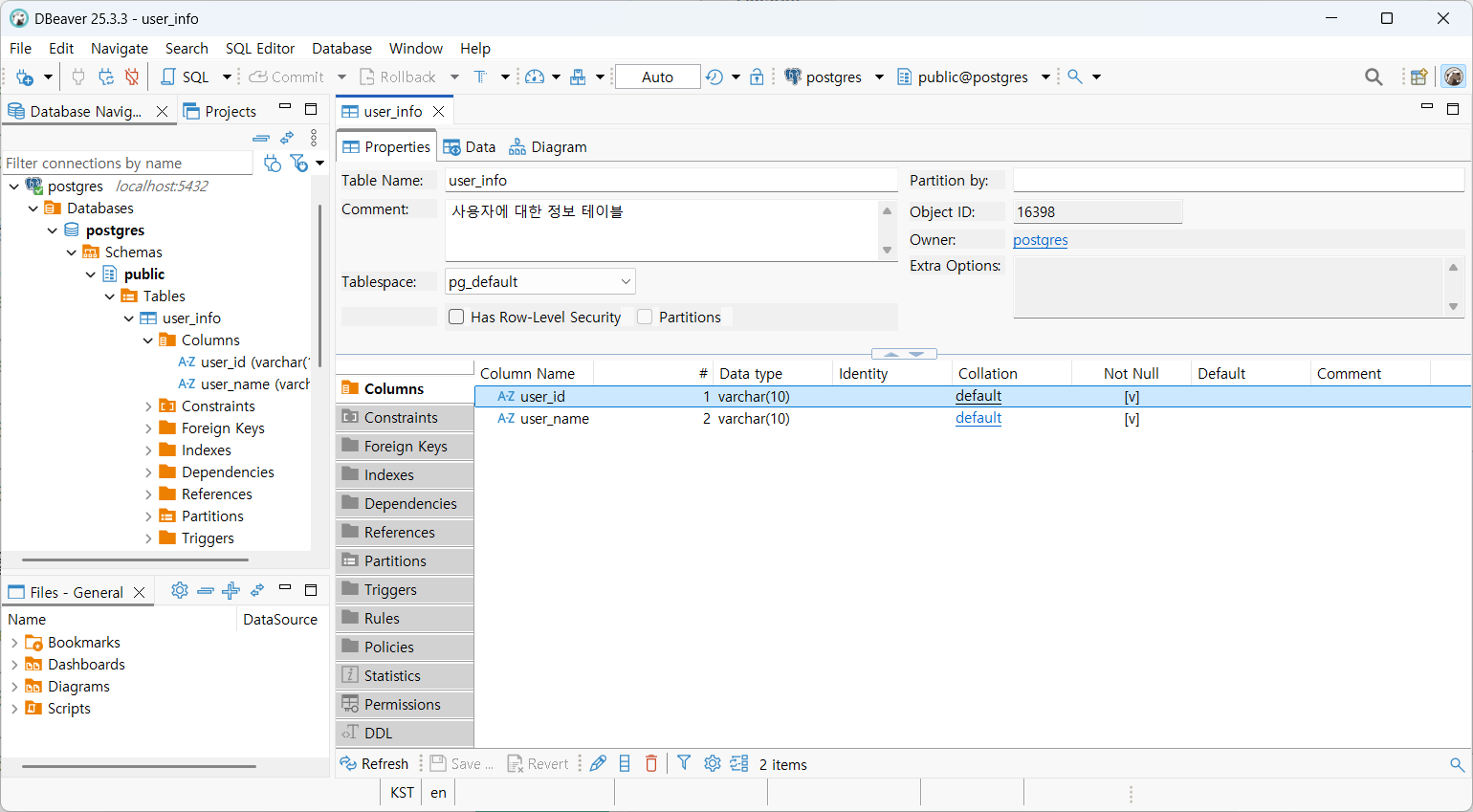Click Not Null marker for user_name
1473x812 pixels.
pos(1132,419)
